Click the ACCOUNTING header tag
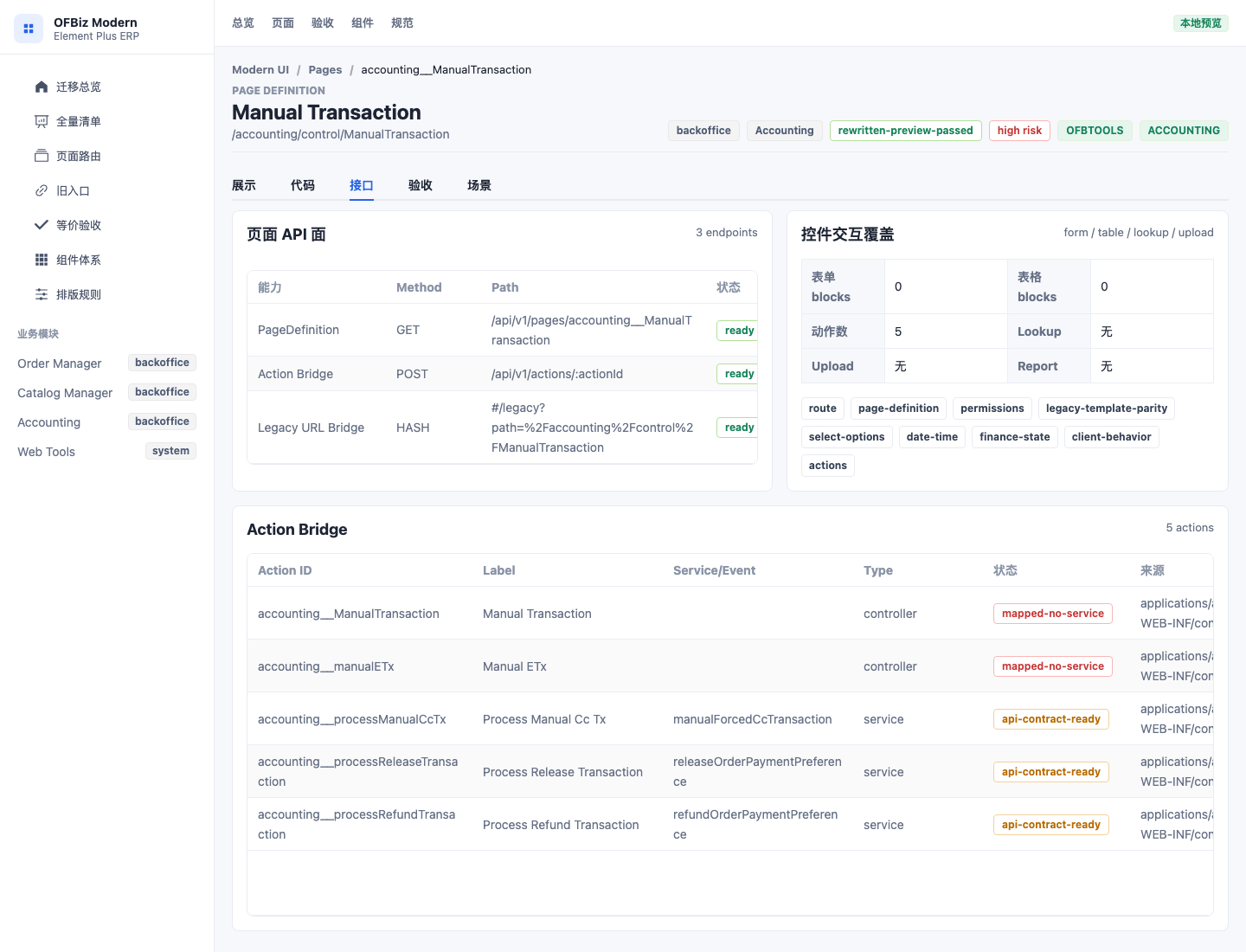The height and width of the screenshot is (952, 1246). tap(1184, 131)
